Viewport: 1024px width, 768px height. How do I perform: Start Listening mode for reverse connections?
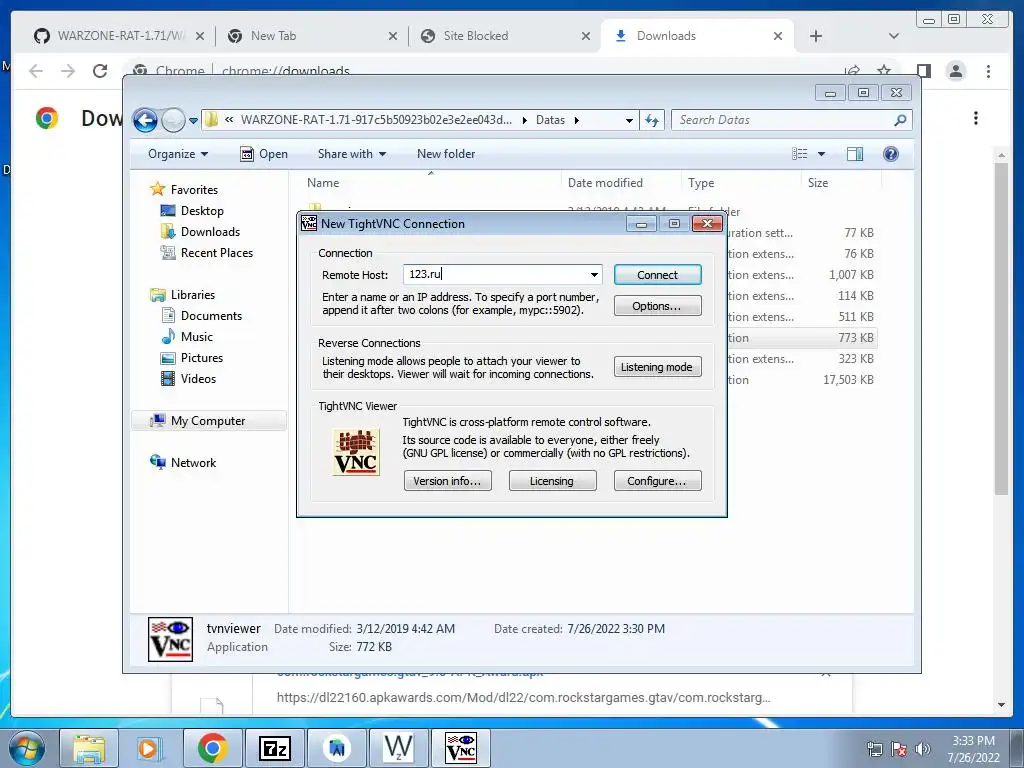coord(658,367)
